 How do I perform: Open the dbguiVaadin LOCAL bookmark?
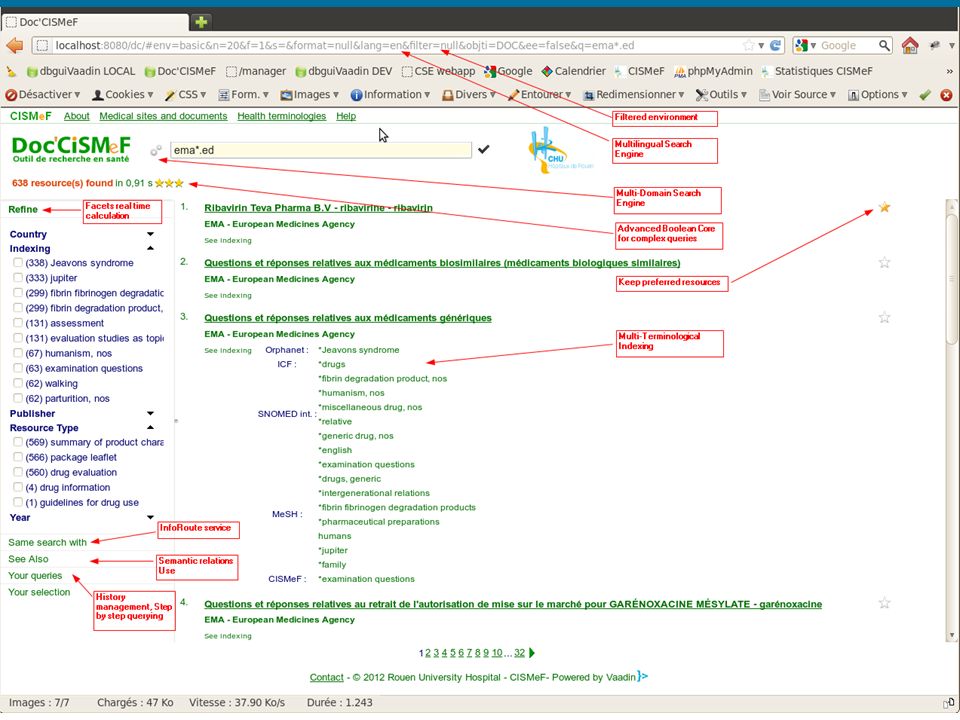click(81, 71)
